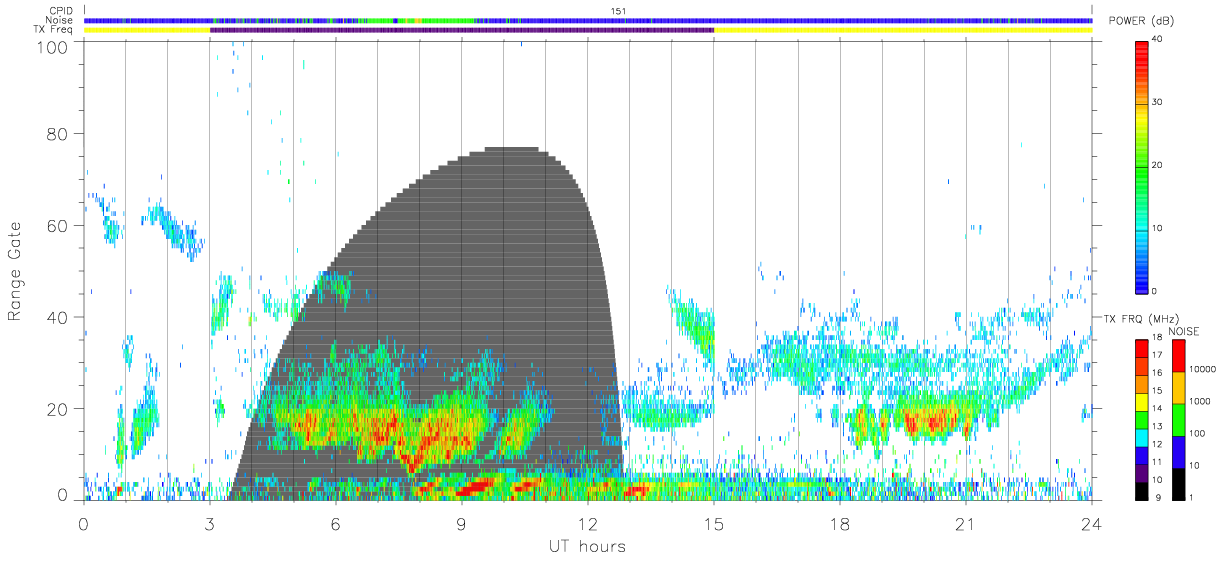
Task: Click the 'POWER (dB)' legend title
Action: tap(1141, 21)
